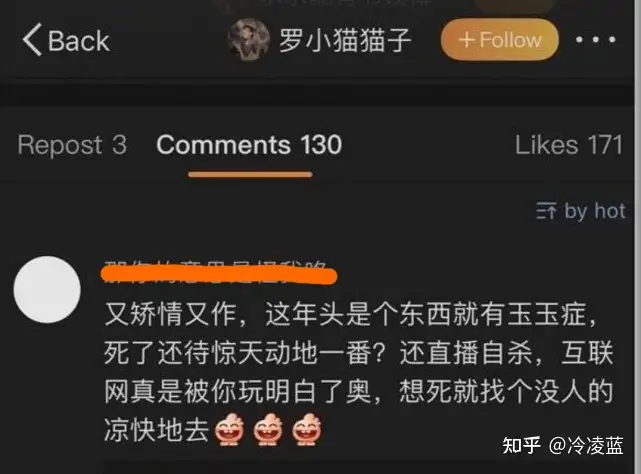This screenshot has width=641, height=474.
Task: Open the three-dot more options menu
Action: point(595,40)
